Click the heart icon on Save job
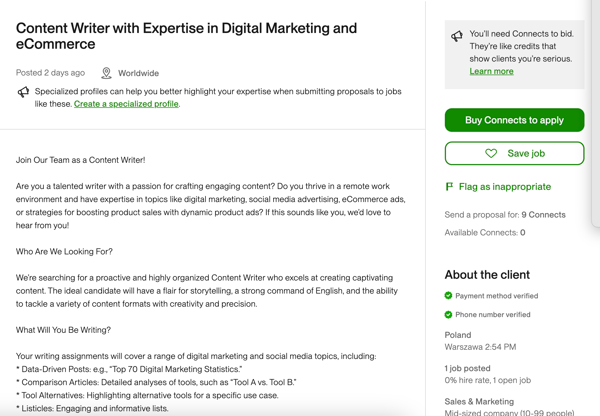 coord(491,153)
